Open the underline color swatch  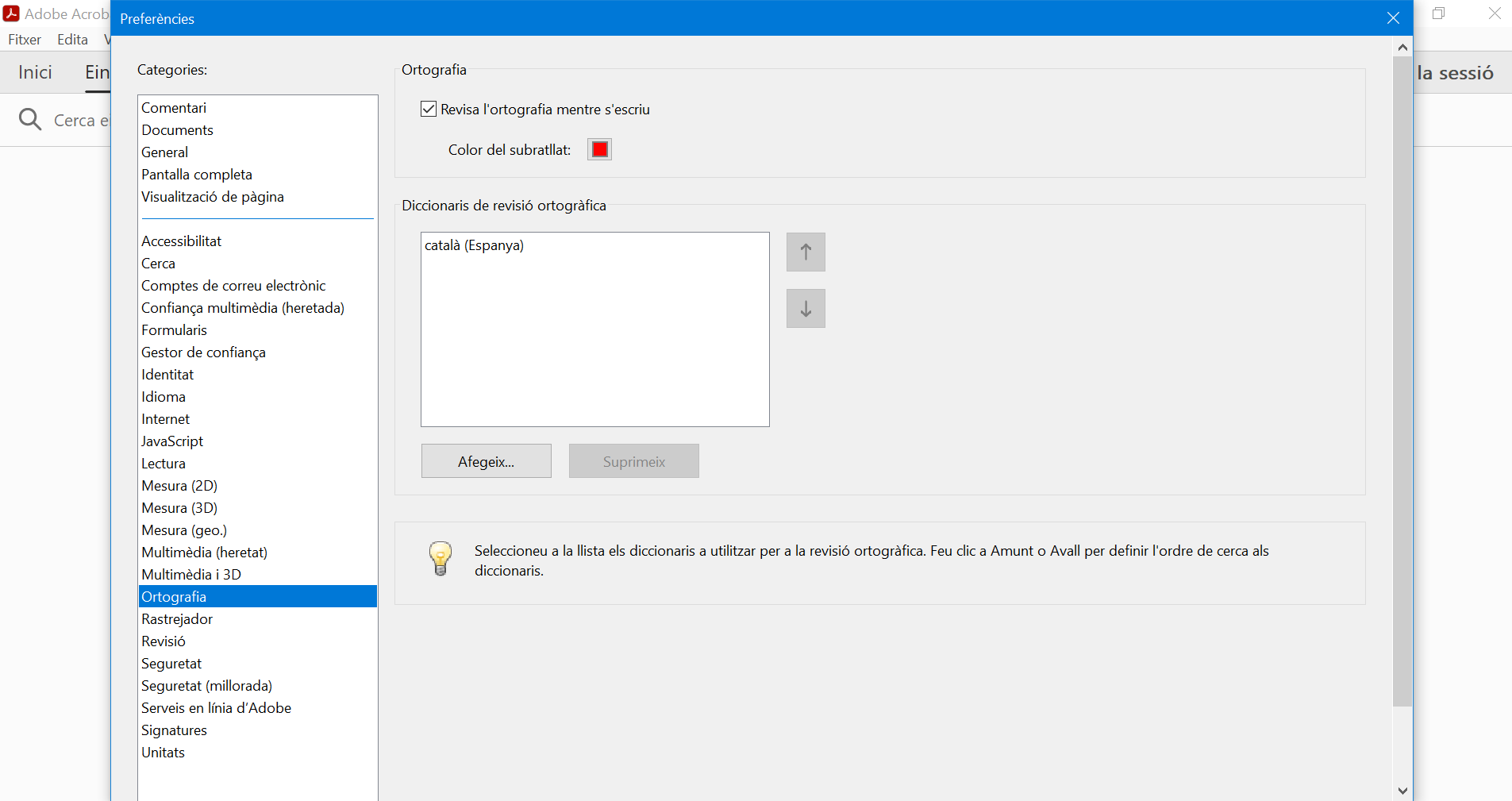point(599,149)
